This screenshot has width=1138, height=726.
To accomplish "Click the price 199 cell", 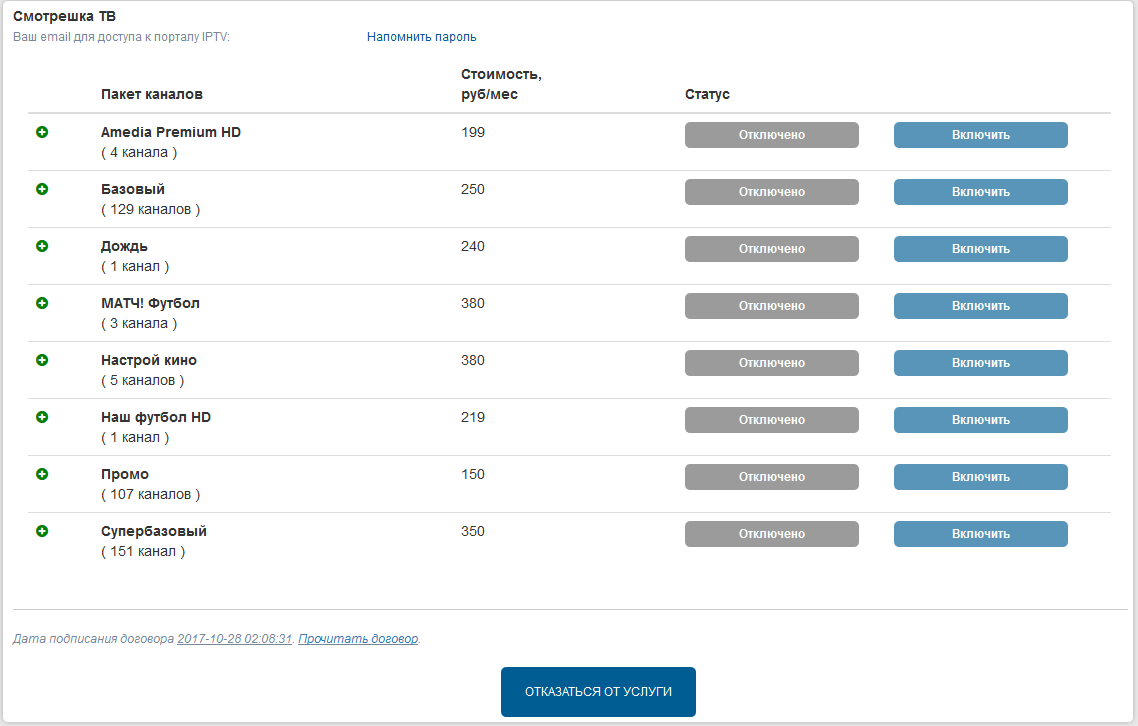I will (x=473, y=132).
